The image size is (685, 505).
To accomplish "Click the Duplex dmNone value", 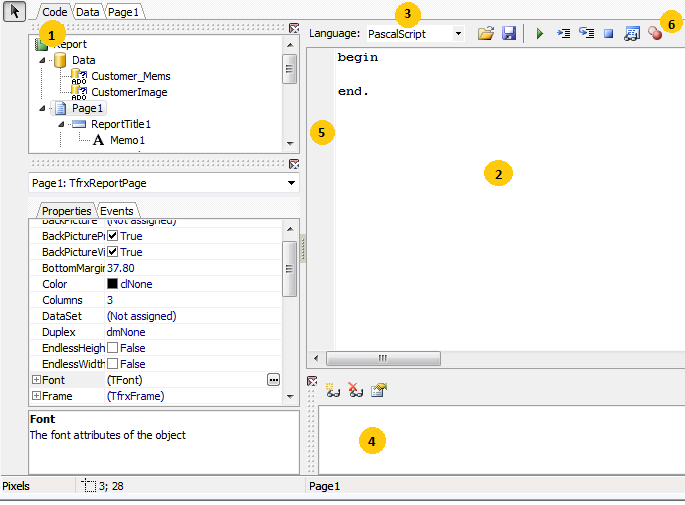I will coord(126,332).
